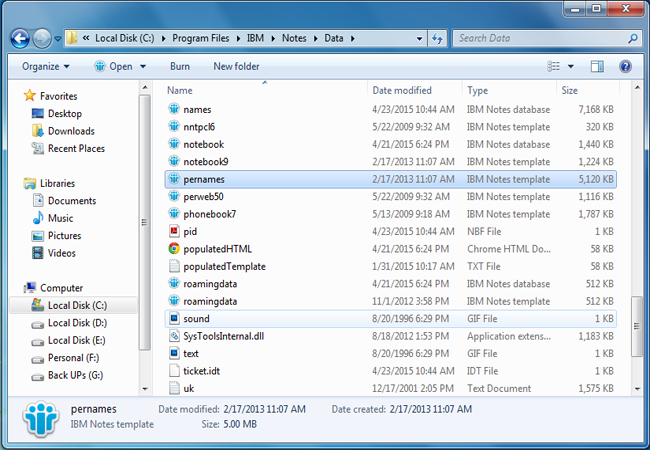
Task: Open Pictures library
Action: pos(64,235)
